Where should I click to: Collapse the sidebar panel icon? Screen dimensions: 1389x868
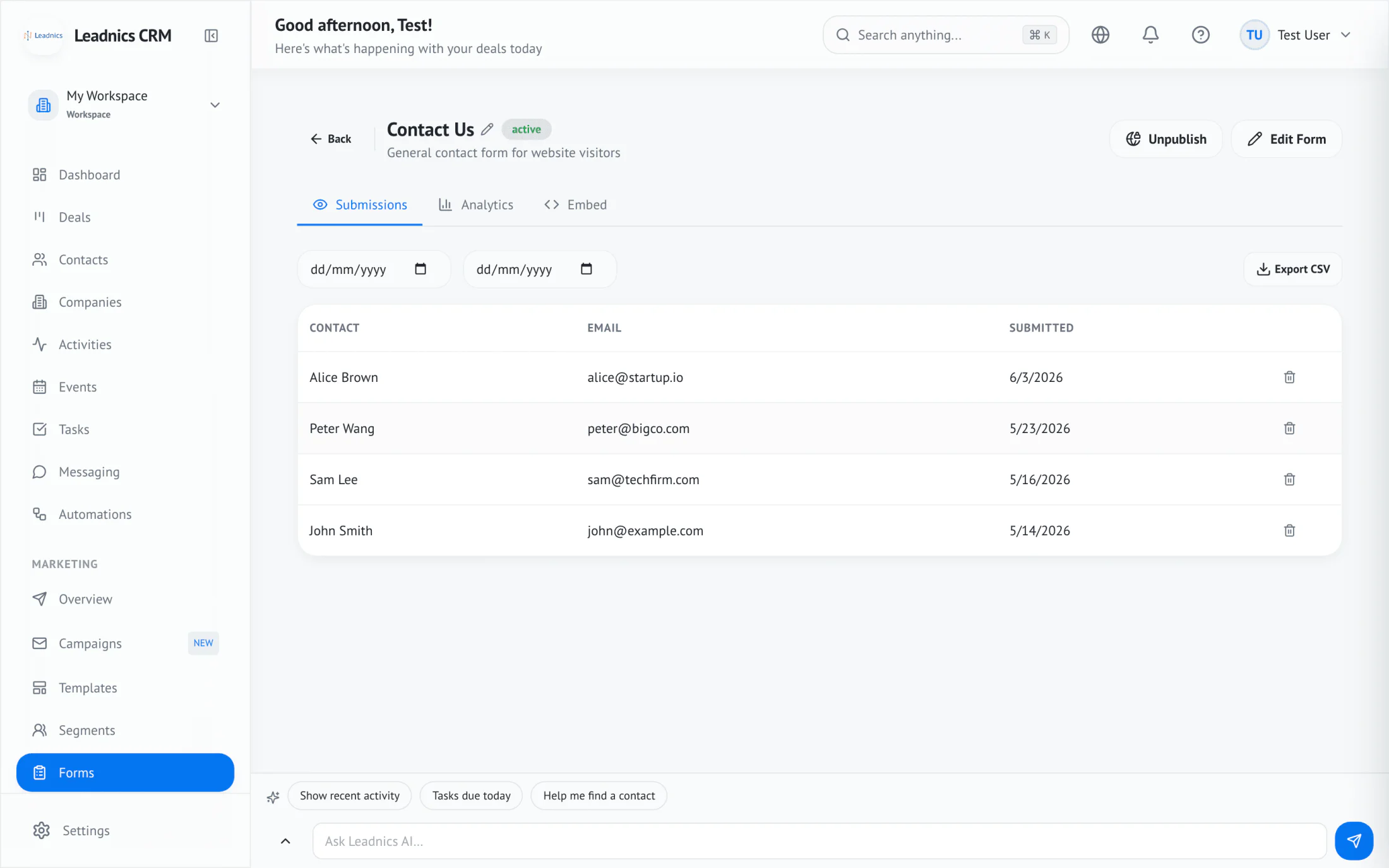pos(211,35)
